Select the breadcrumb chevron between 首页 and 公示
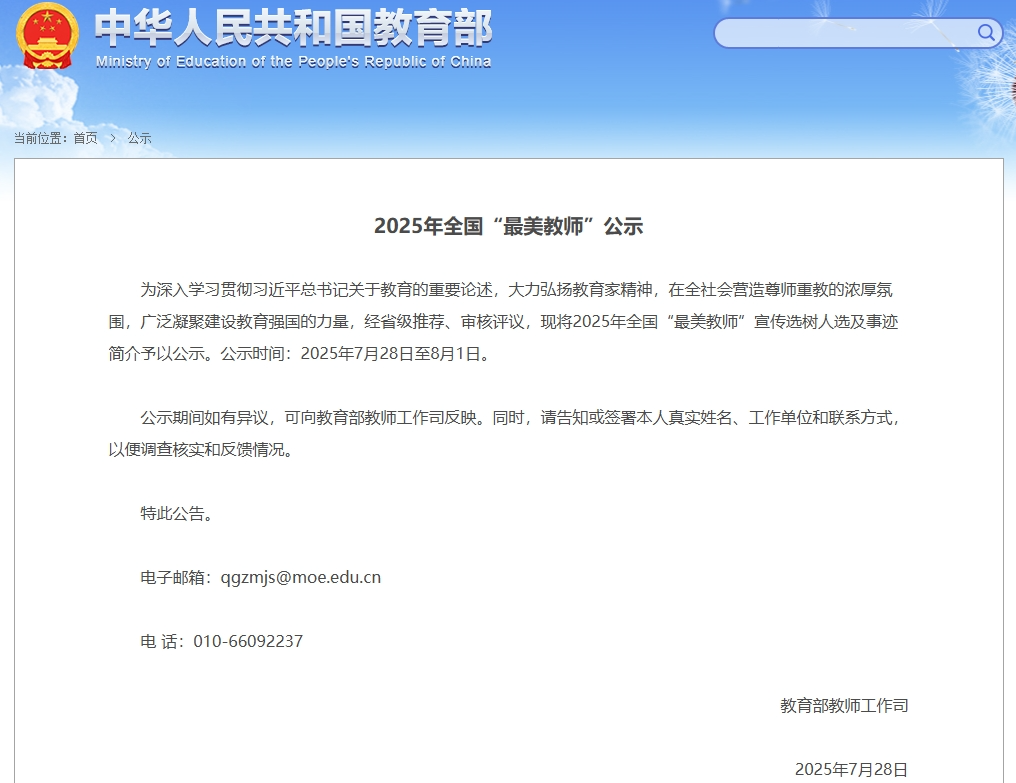 (112, 139)
